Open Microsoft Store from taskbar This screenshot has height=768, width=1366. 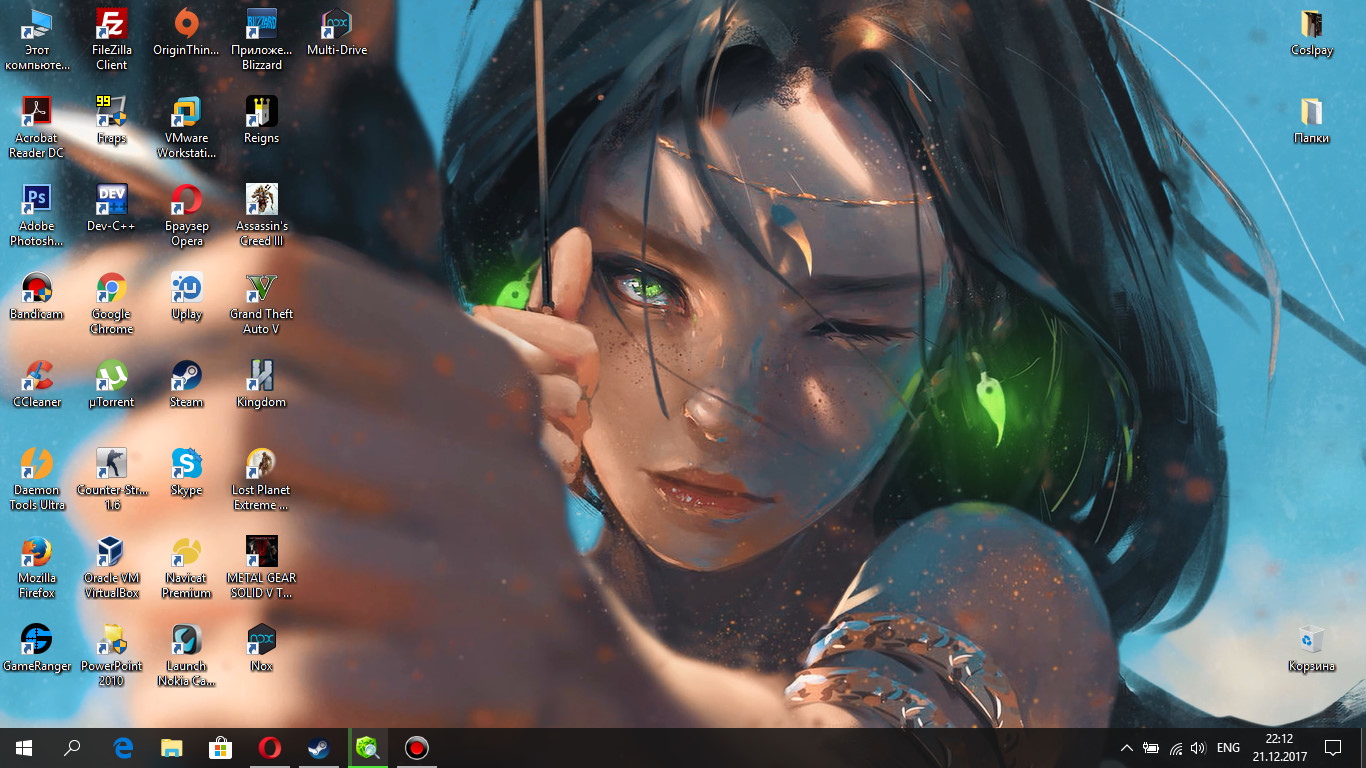point(220,748)
